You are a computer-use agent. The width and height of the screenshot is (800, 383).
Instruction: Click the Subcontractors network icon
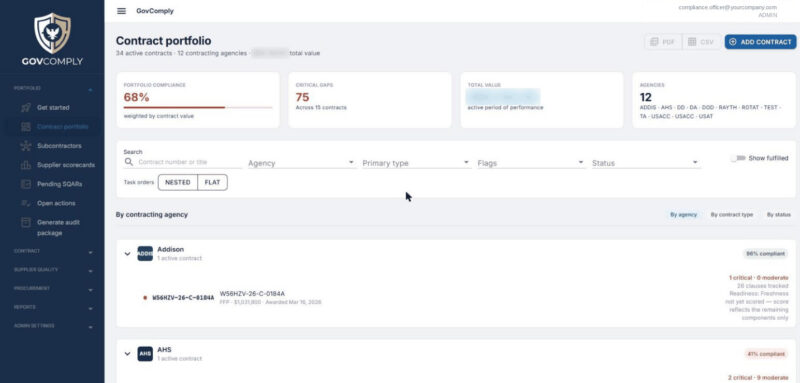[x=26, y=146]
